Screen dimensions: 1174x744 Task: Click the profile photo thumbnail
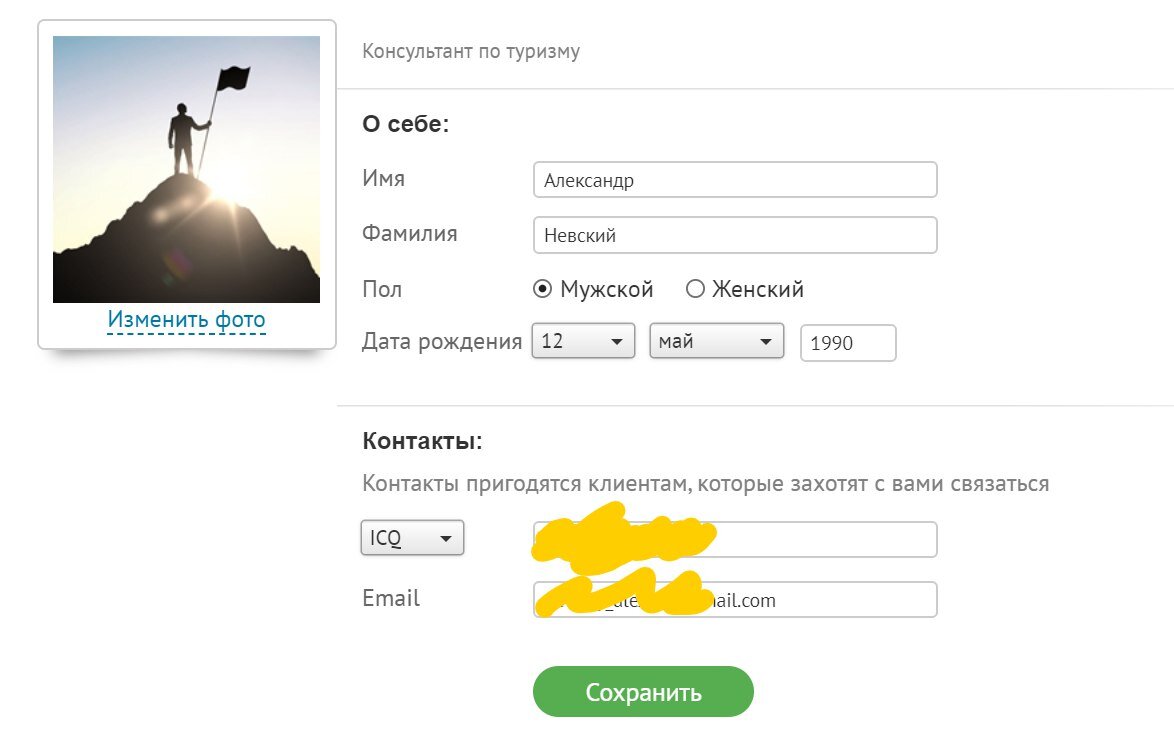[186, 167]
